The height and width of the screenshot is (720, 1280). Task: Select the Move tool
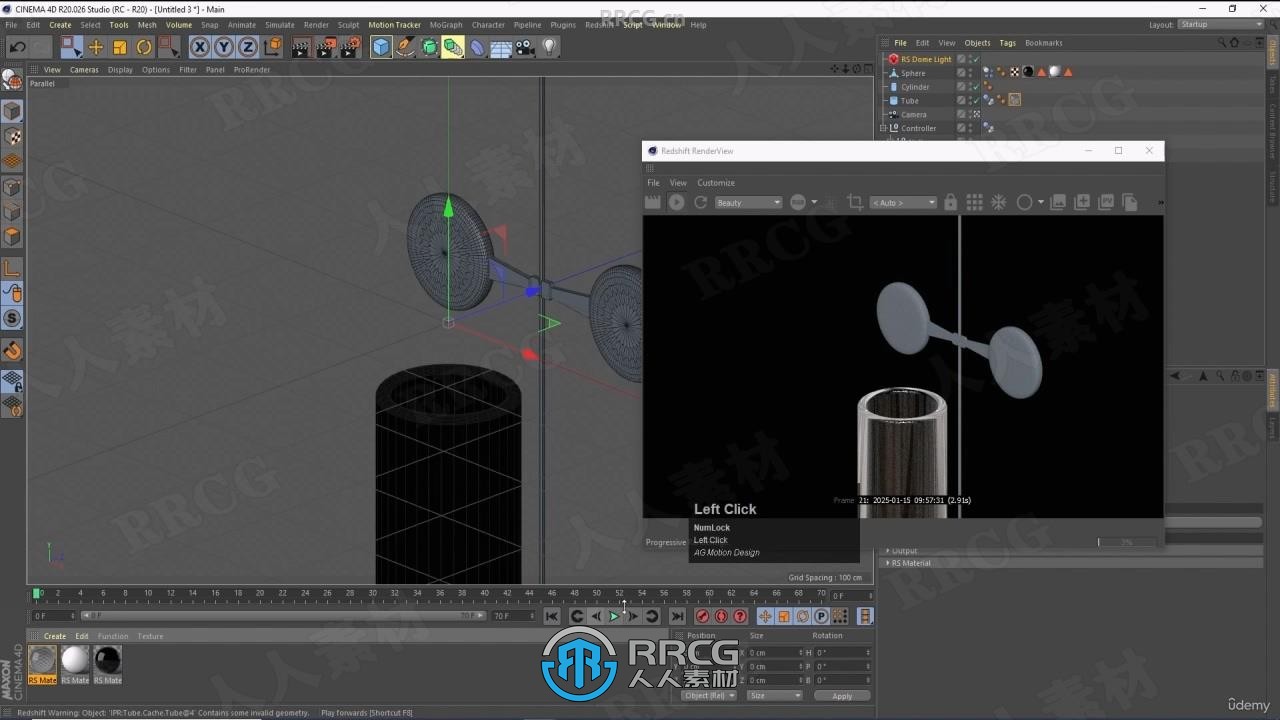click(96, 47)
